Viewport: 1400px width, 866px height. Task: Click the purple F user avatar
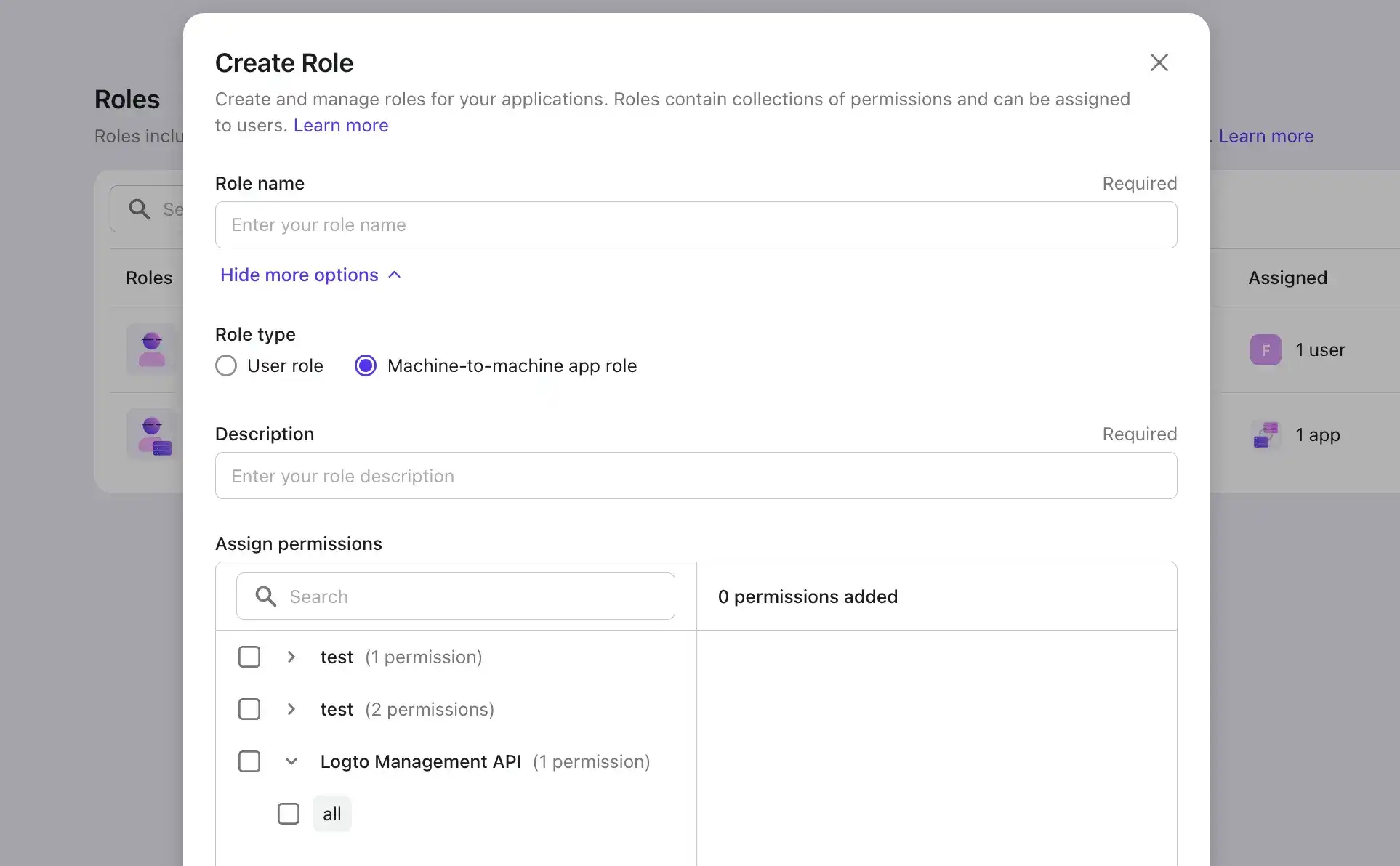[x=1265, y=350]
